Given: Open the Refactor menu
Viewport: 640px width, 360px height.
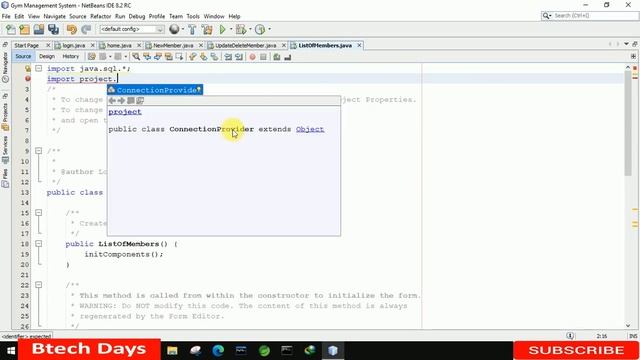Looking at the screenshot, I should 100,16.
